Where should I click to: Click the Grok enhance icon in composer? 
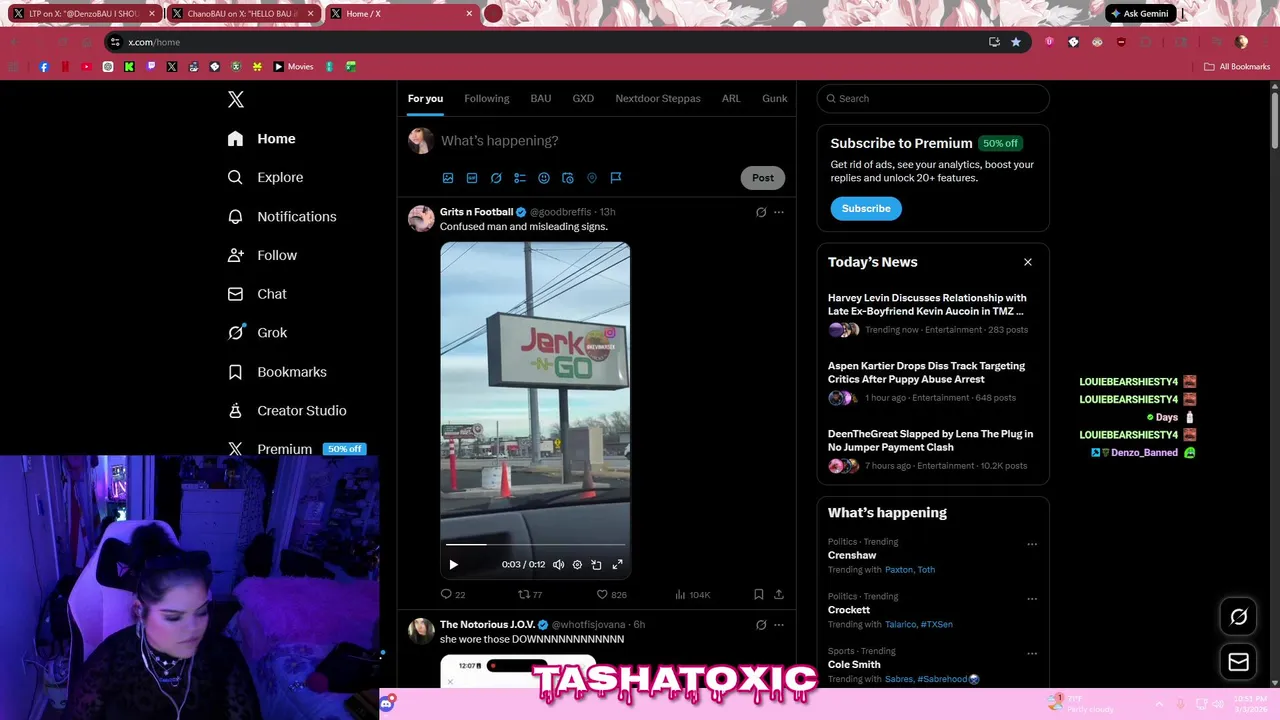496,178
